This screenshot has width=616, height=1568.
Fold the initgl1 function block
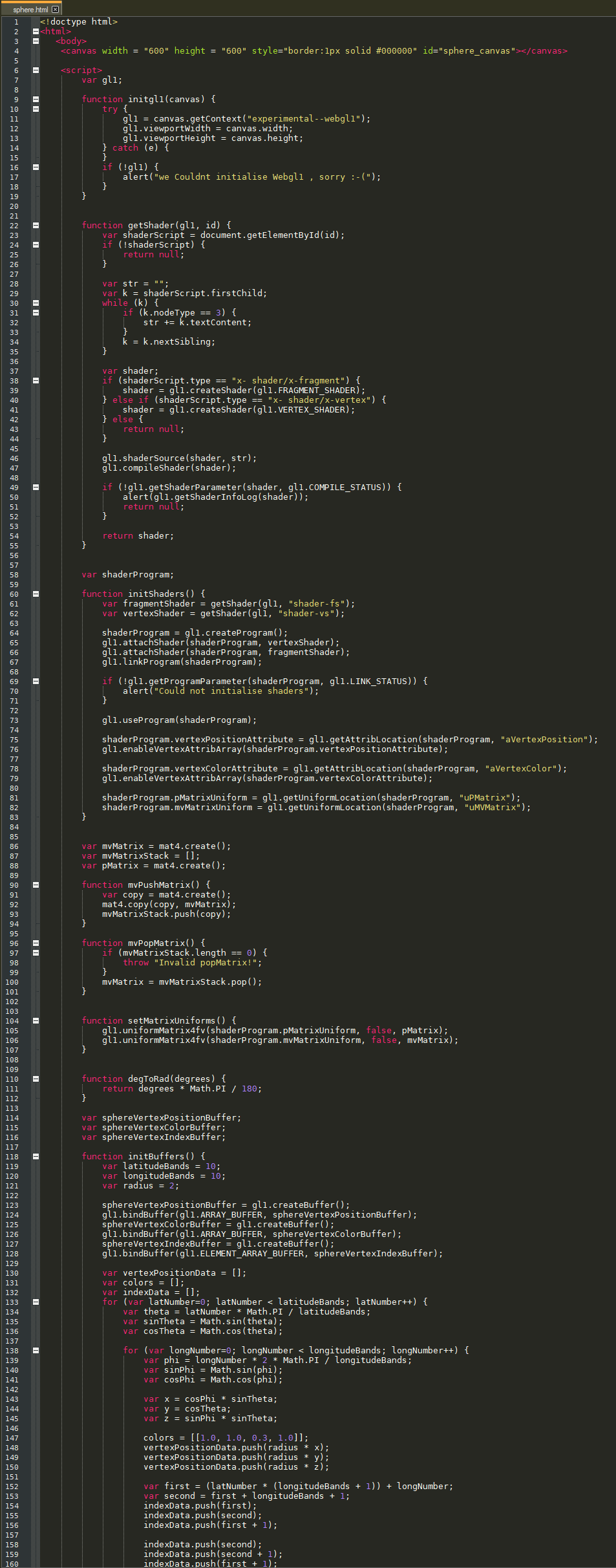coord(36,99)
